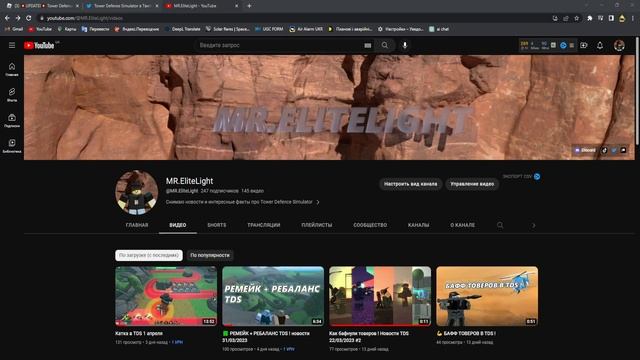
Task: Open the DeepL Translate bookmark
Action: click(x=182, y=29)
